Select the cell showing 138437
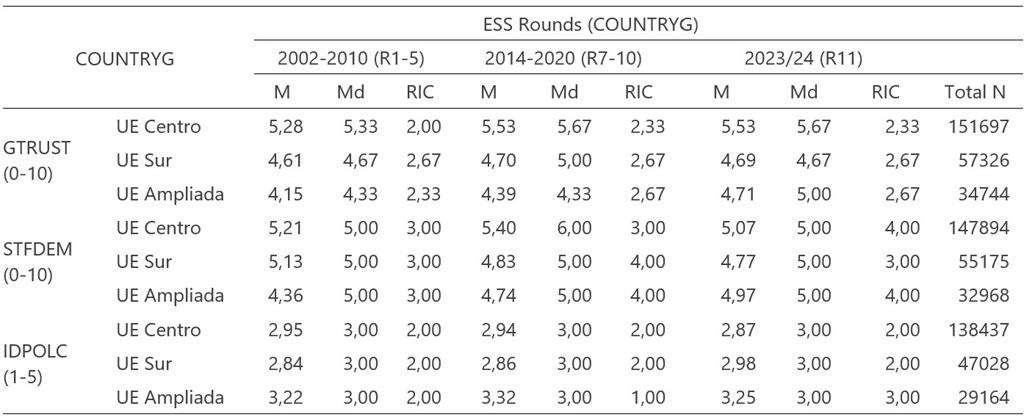The image size is (1024, 417). pos(975,331)
